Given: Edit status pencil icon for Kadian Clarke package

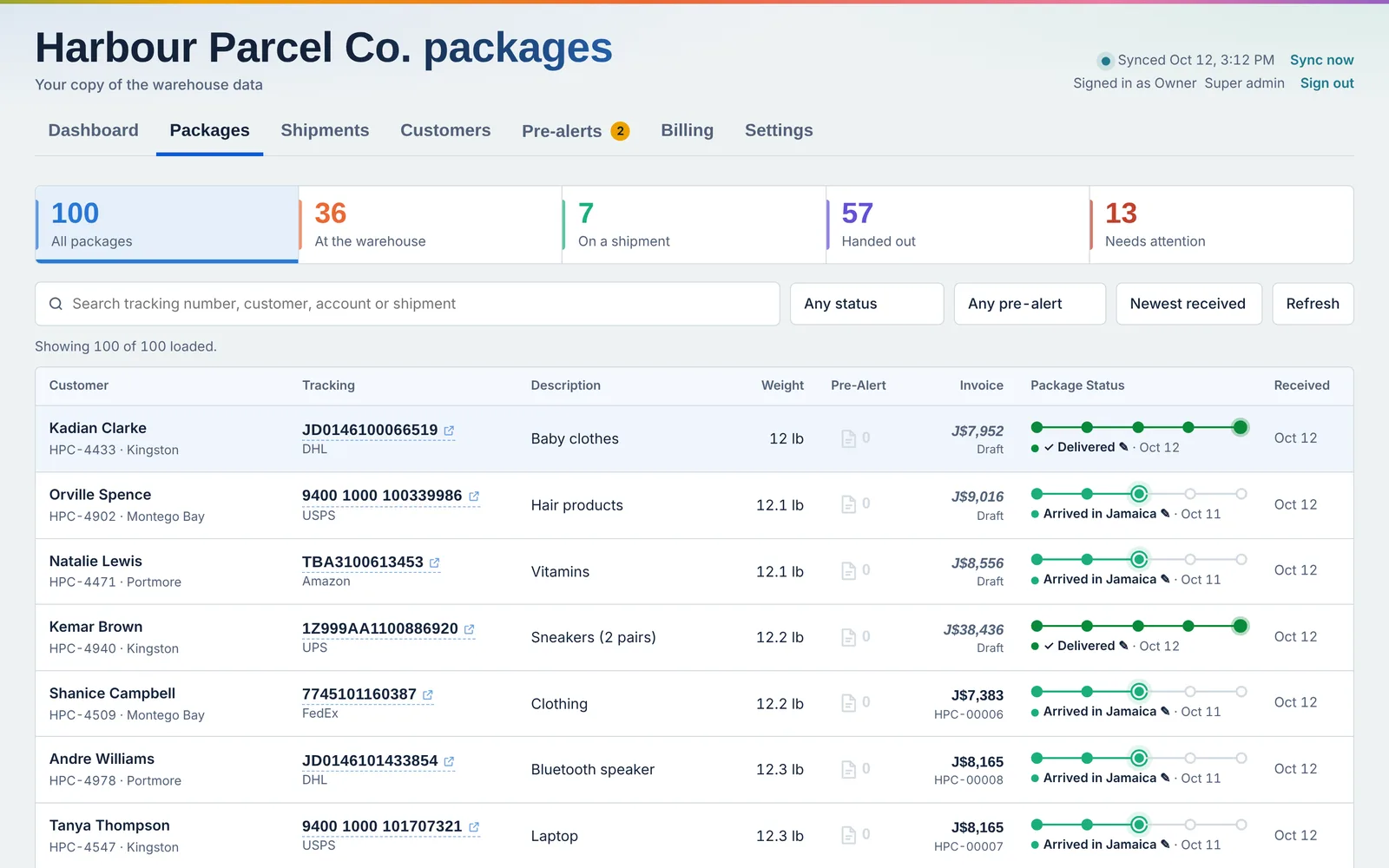Looking at the screenshot, I should pyautogui.click(x=1123, y=447).
